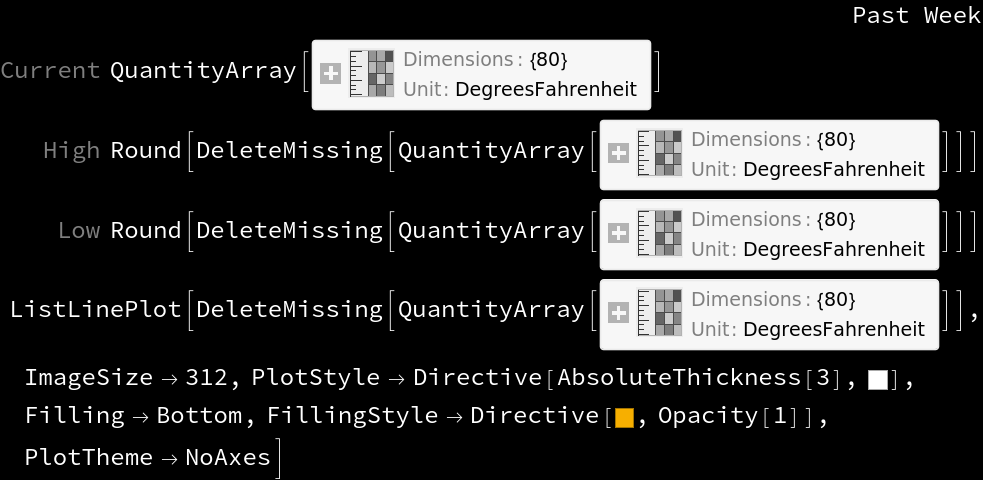Click the ListLinePlot array grid icon
Screen dimensions: 983x480
660,314
